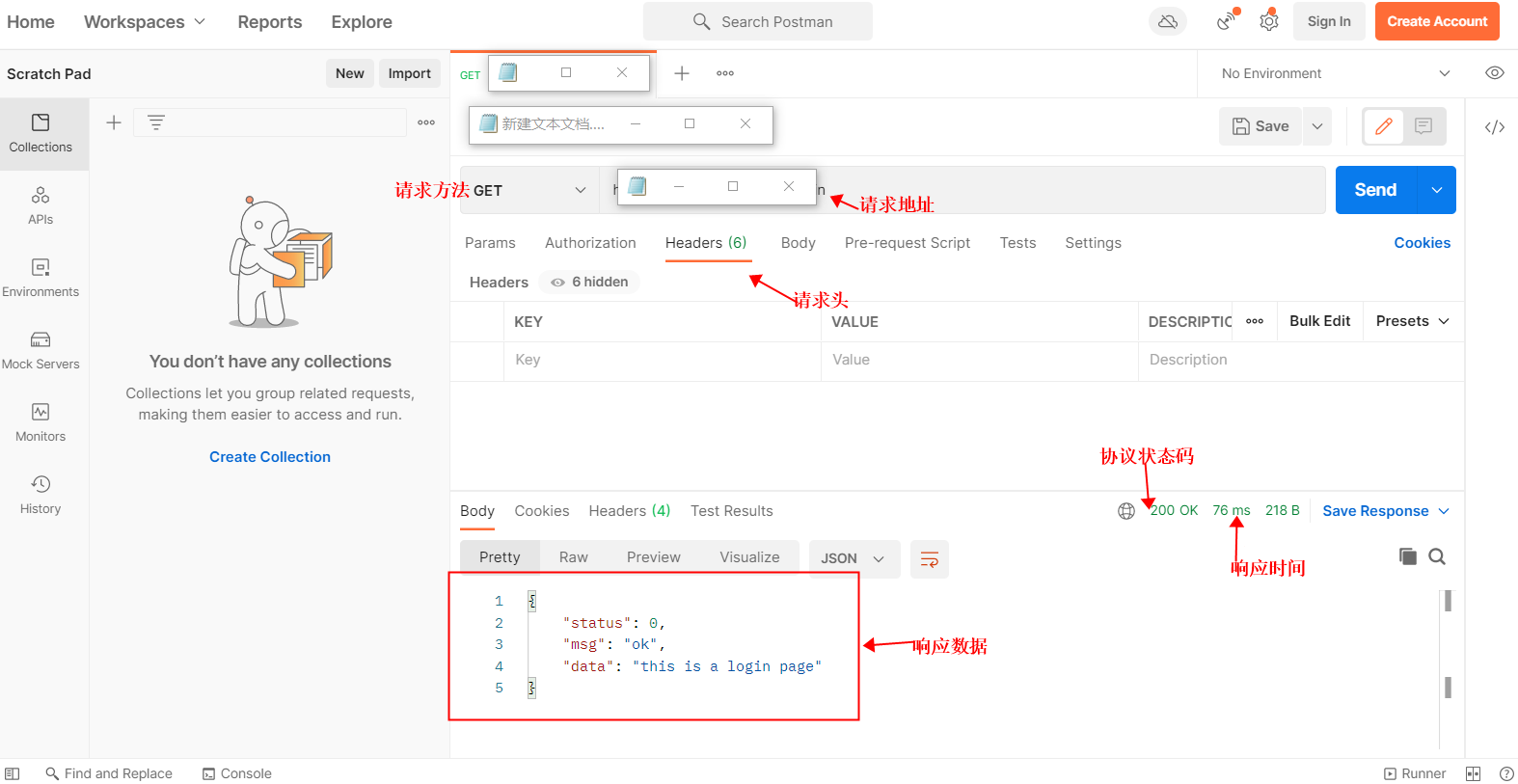Click the offline cloud sync icon
Viewport: 1518px width, 784px height.
pos(1168,21)
